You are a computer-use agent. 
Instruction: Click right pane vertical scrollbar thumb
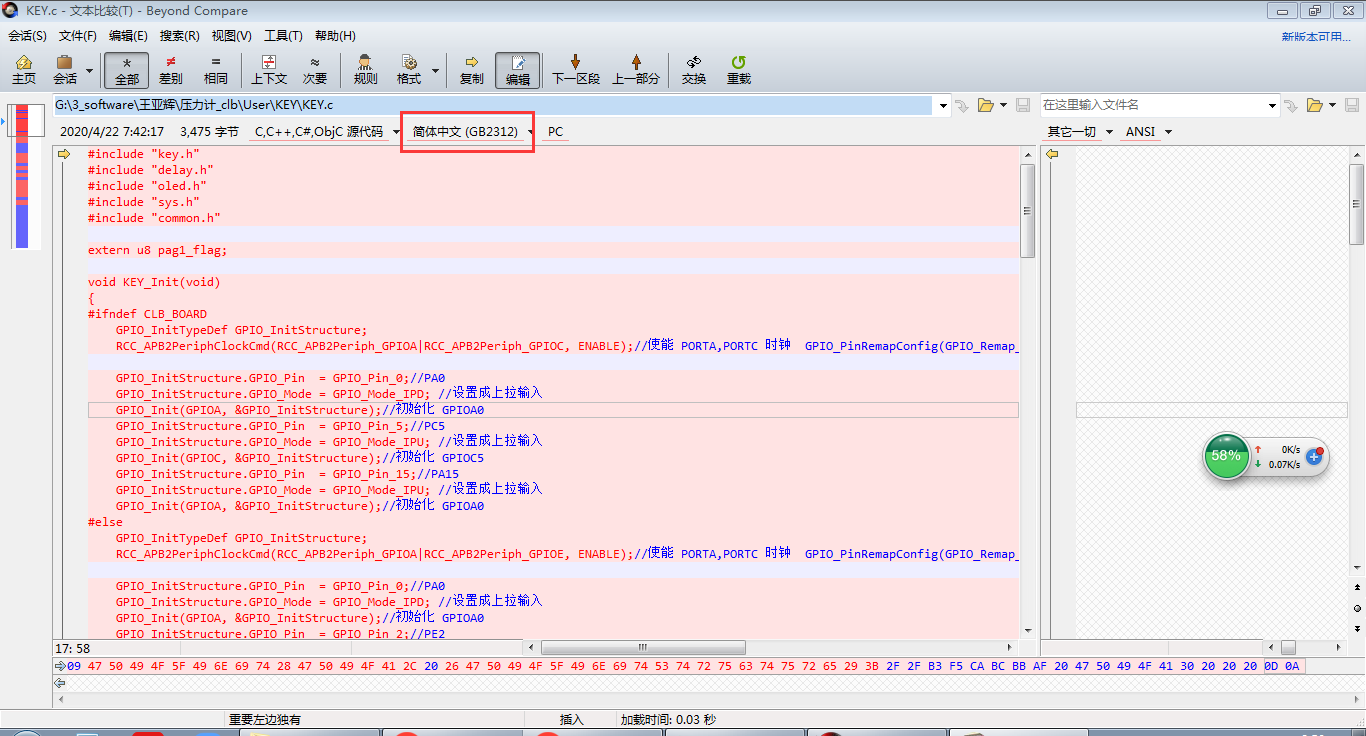(x=1356, y=204)
